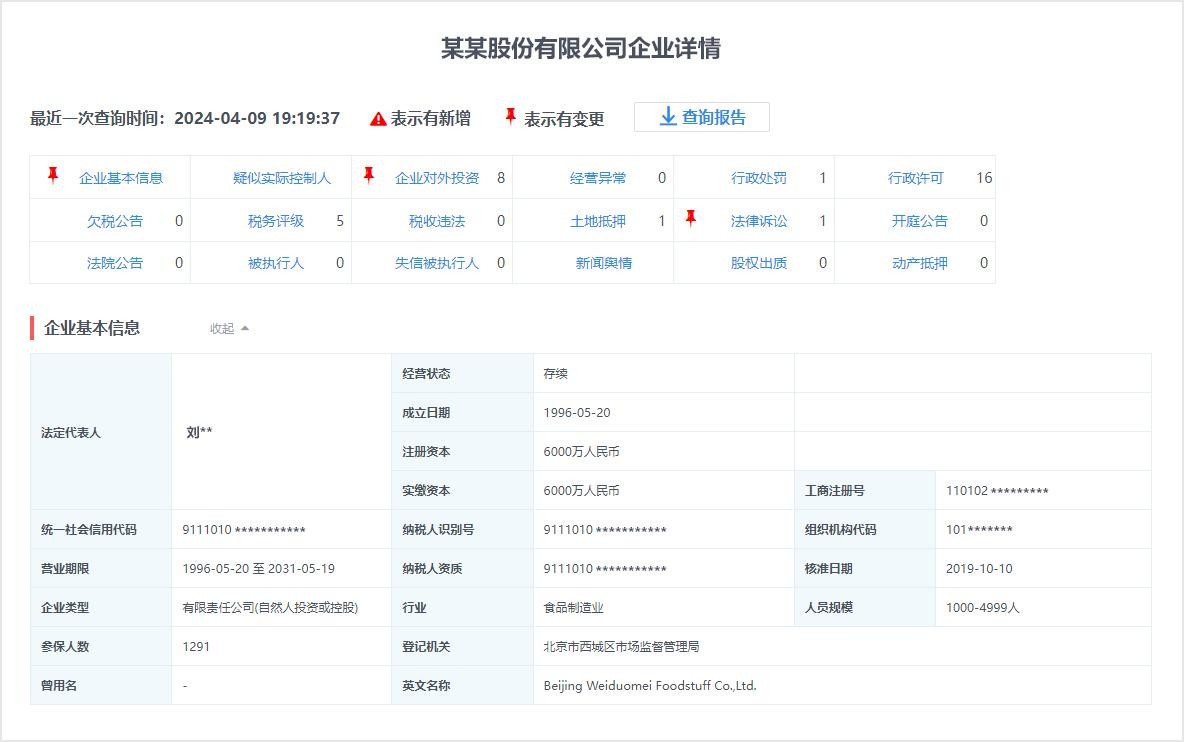Click pin icon next to 法律诉讼
Screen dimensions: 1184x742
pos(691,218)
